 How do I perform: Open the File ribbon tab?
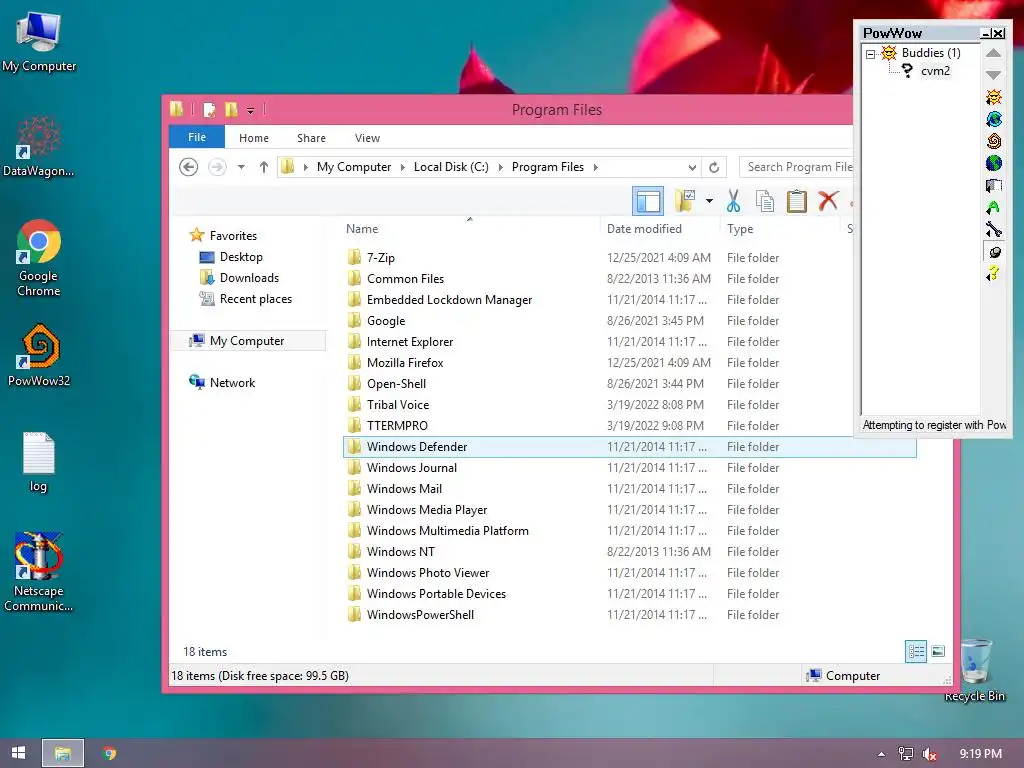(x=197, y=137)
